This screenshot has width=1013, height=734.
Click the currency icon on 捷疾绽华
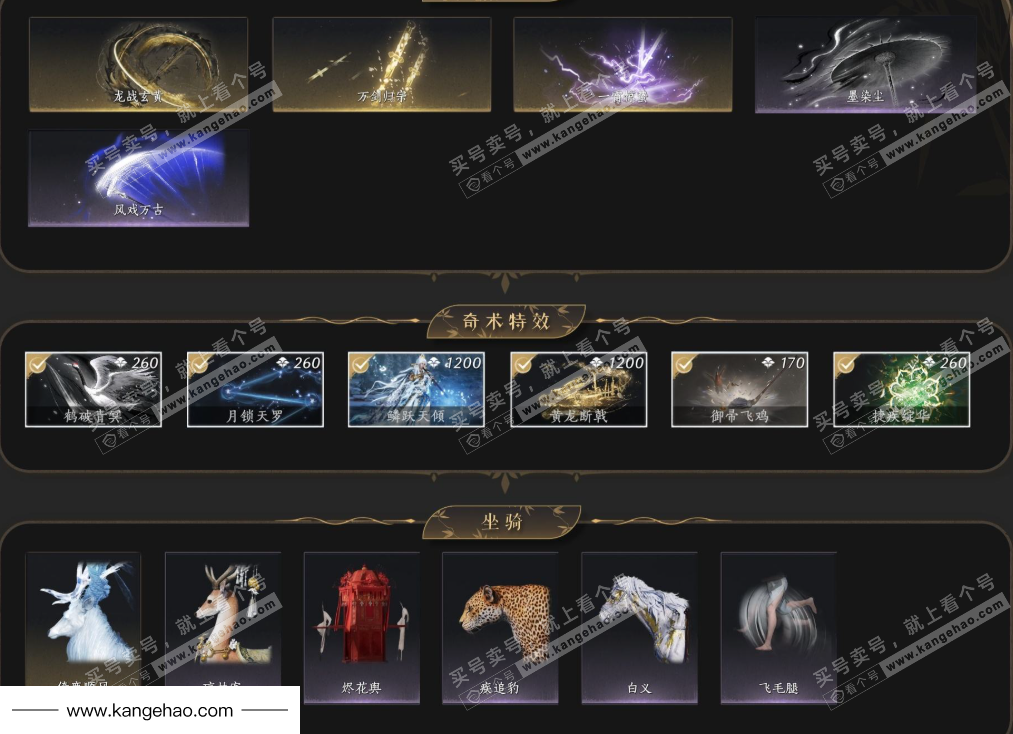(x=928, y=362)
